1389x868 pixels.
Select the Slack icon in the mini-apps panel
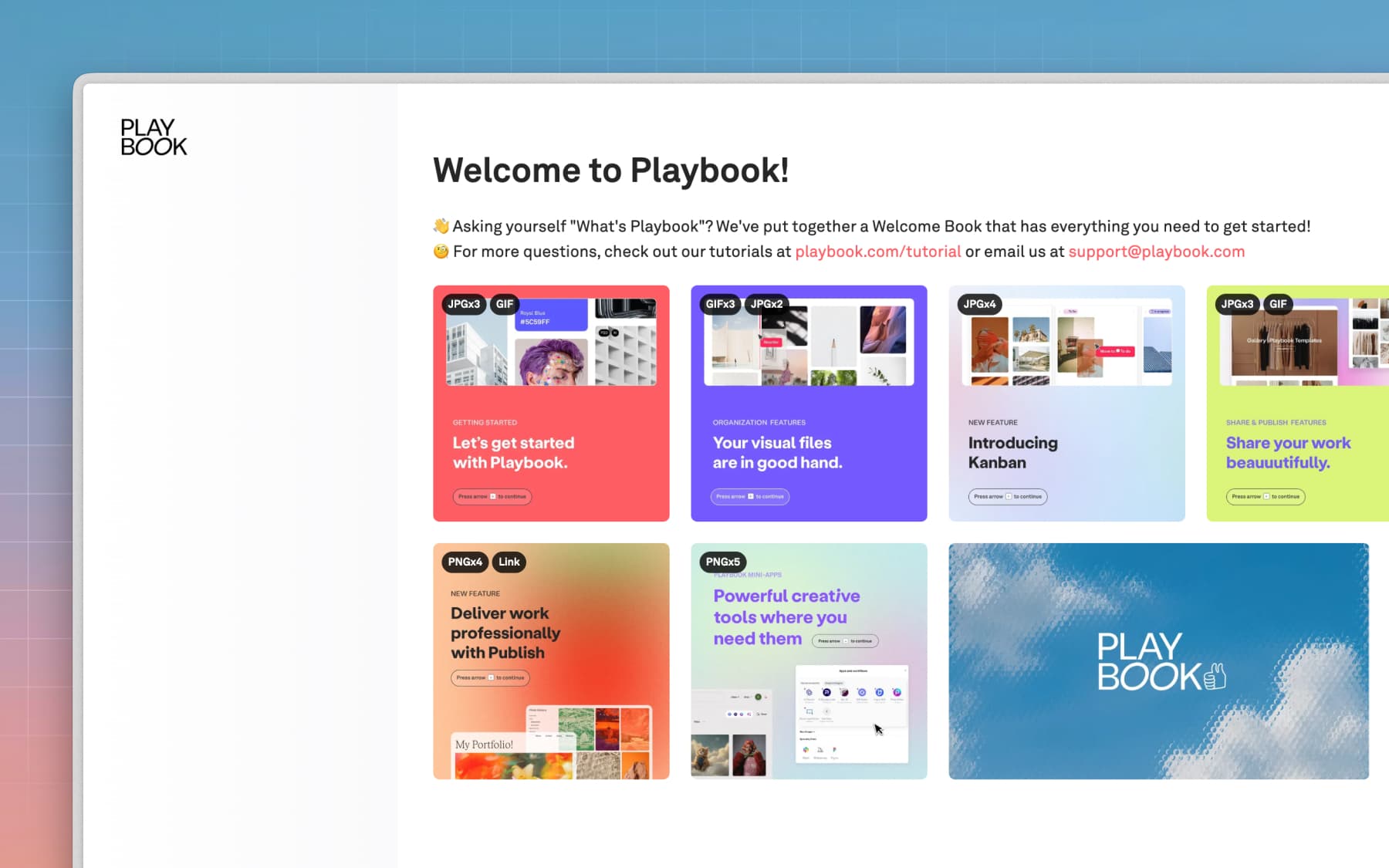pos(806,750)
